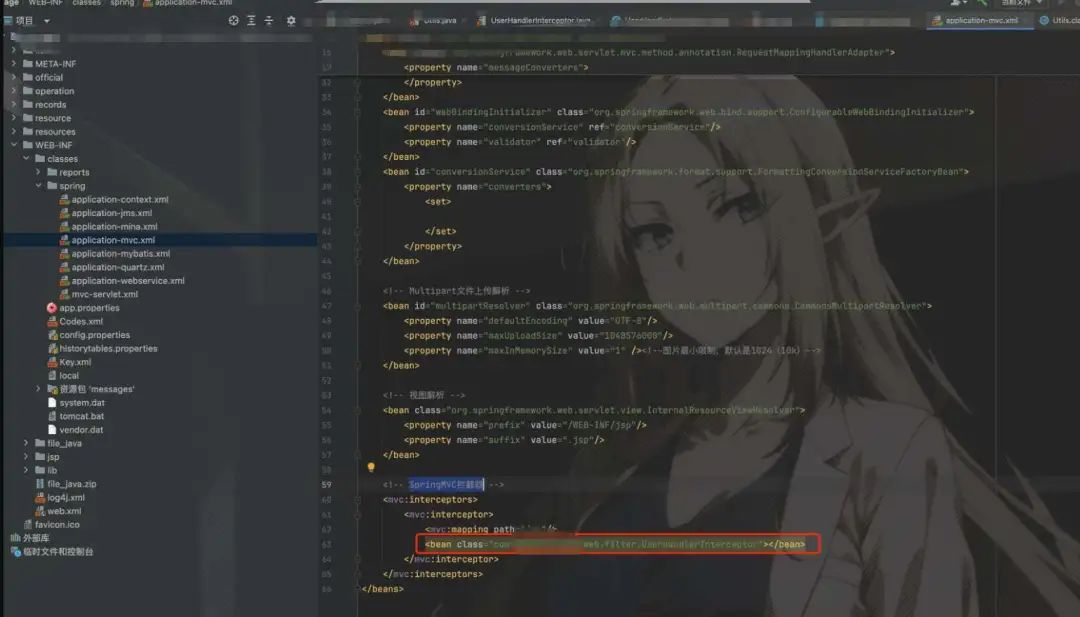This screenshot has width=1080, height=617.
Task: Expand the META-INF folder
Action: [14, 64]
